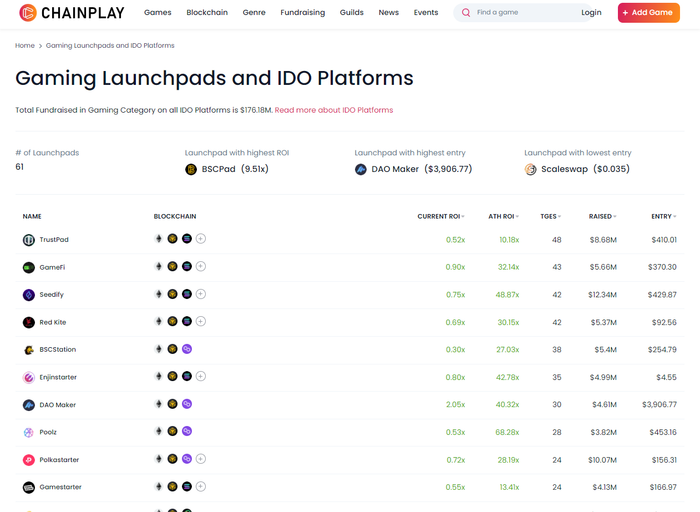Click BSCPad icon in highest ROI stat
The height and width of the screenshot is (512, 700).
[x=191, y=170]
